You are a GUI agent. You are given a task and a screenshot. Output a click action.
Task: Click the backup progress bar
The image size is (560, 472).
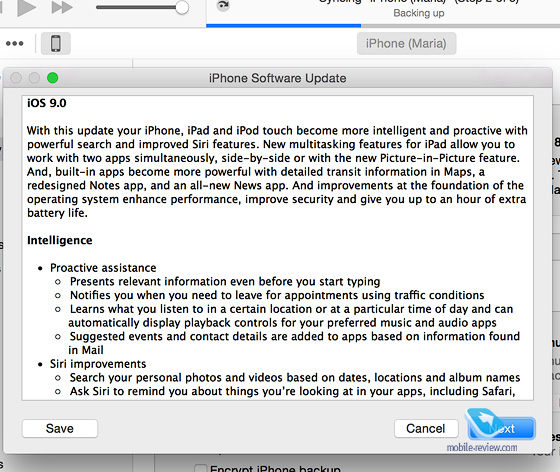point(383,26)
